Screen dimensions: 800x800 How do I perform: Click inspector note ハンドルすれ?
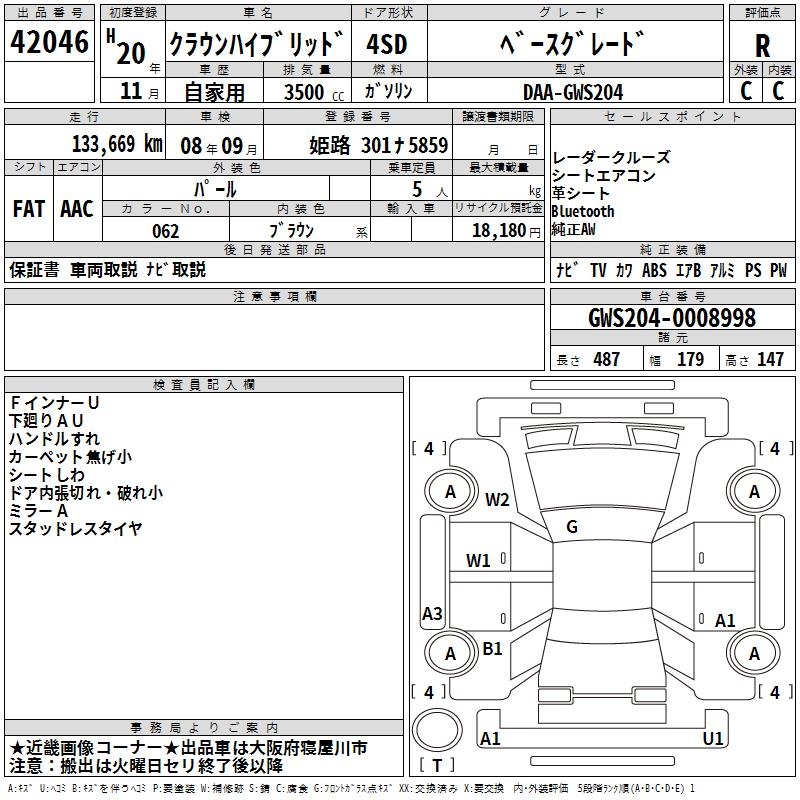tap(55, 439)
